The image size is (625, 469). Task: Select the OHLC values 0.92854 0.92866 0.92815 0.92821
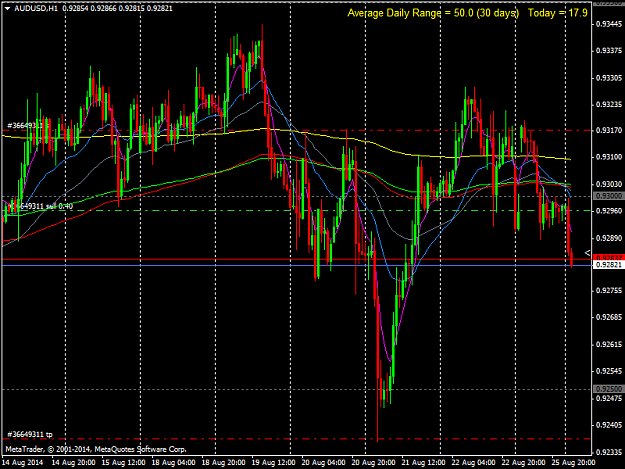(118, 8)
